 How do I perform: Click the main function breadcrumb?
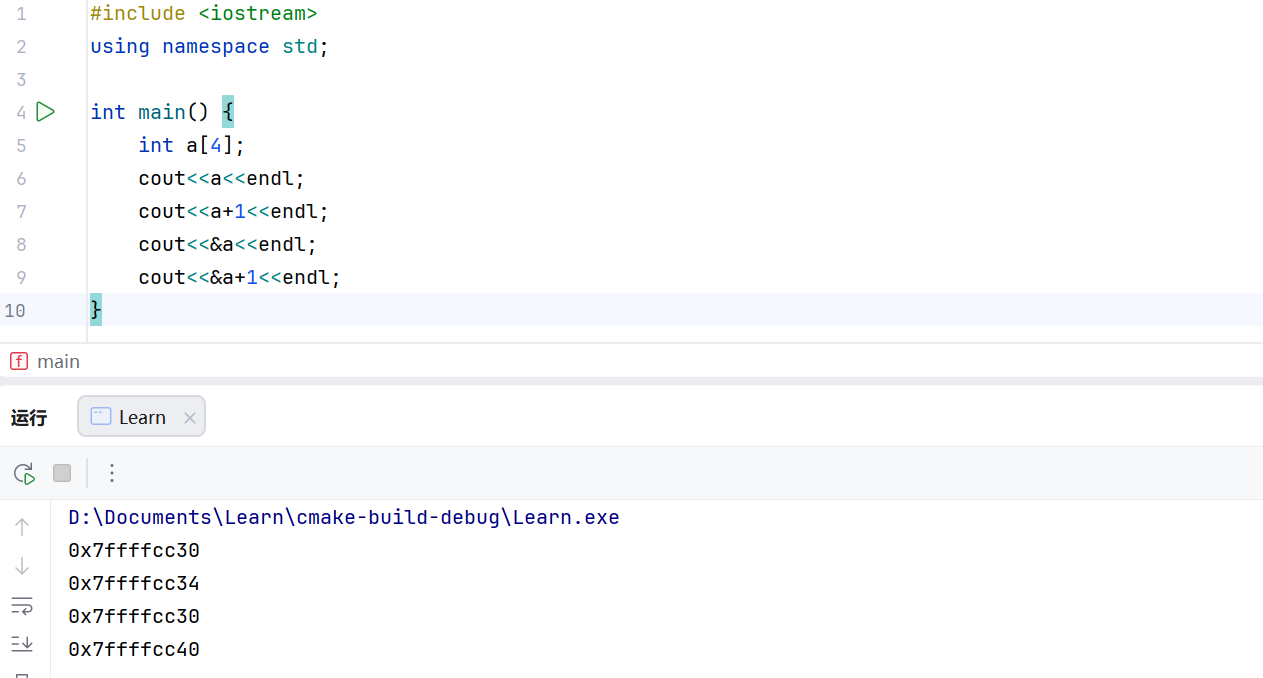tap(58, 361)
